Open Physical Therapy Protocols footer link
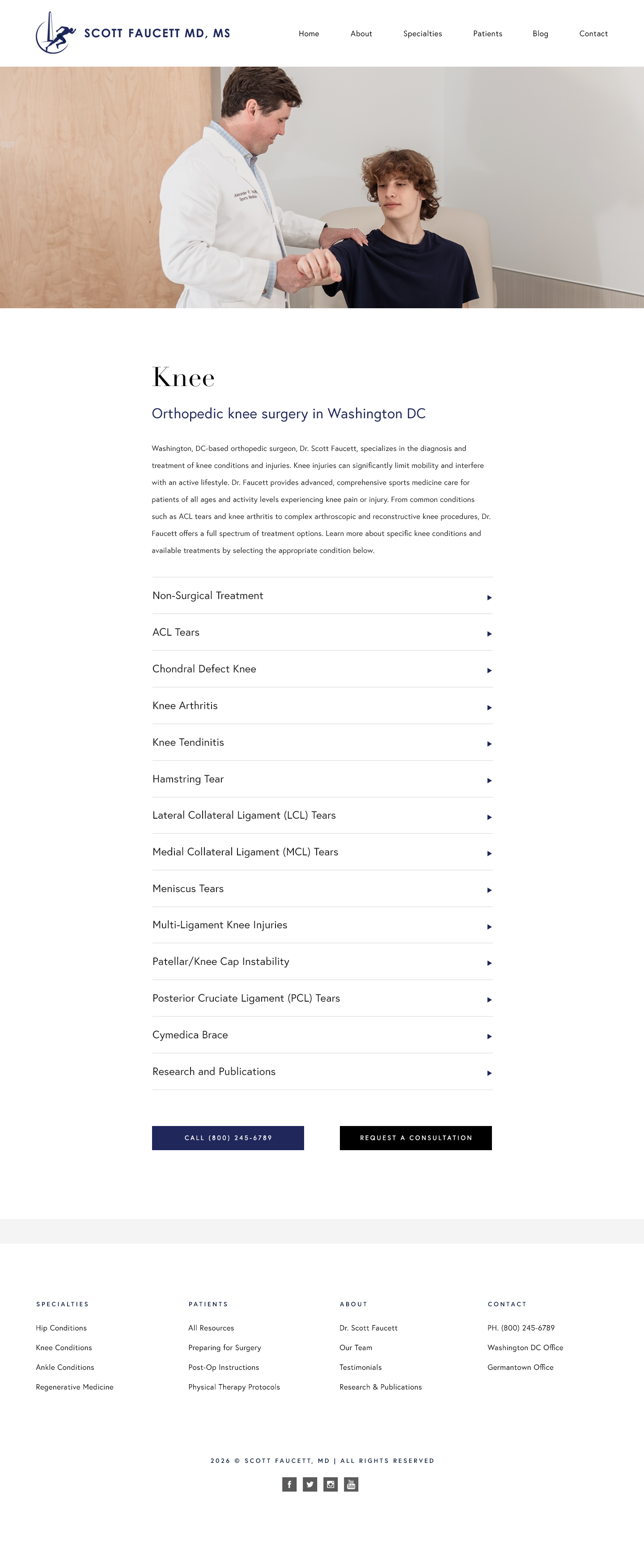This screenshot has width=644, height=1568. coord(234,1387)
